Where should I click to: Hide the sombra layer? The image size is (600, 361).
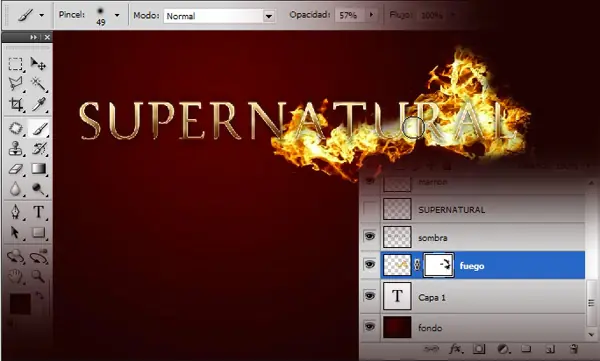pos(370,237)
